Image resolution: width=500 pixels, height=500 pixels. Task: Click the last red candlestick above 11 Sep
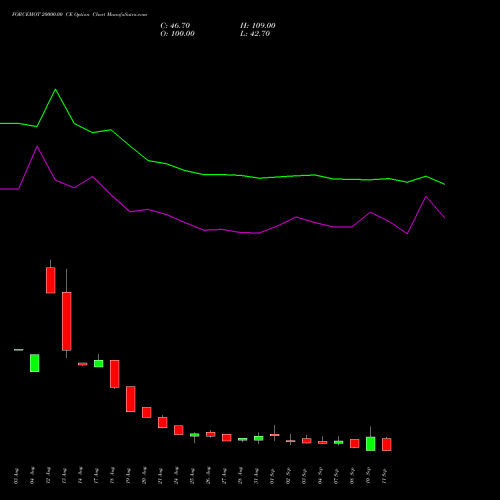387,444
